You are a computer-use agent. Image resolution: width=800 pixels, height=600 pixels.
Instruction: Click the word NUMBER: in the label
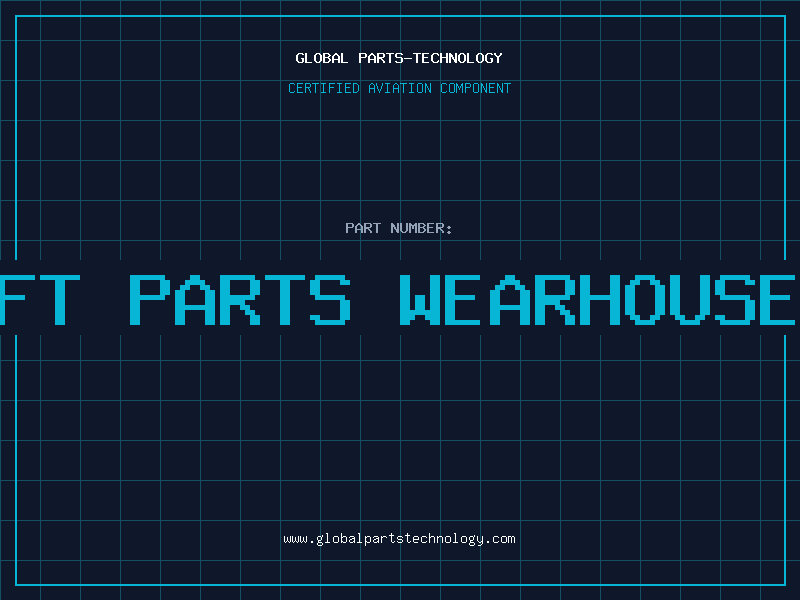point(421,228)
